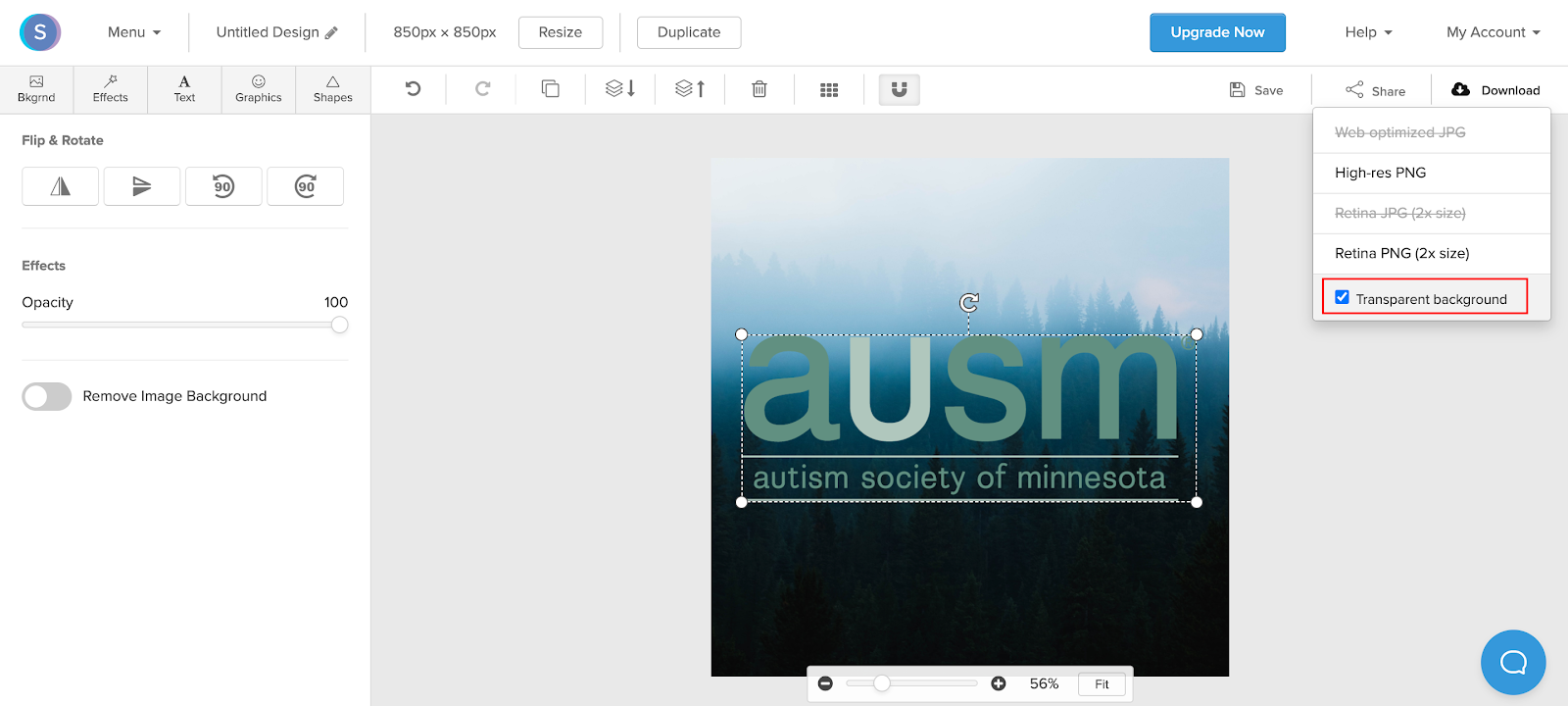Select the Text tool
Viewport: 1568px width, 706px height.
click(x=184, y=89)
